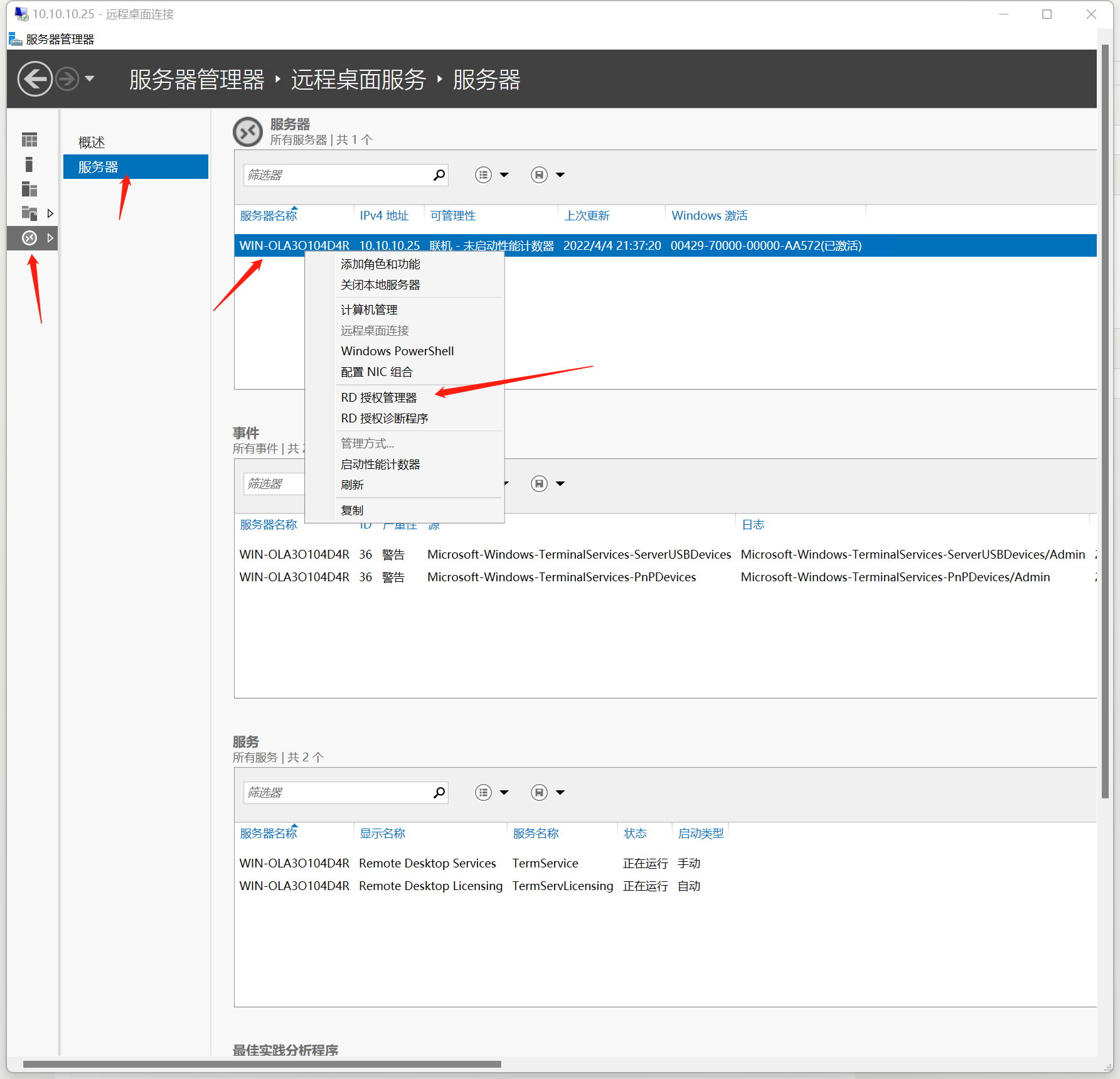Viewport: 1120px width, 1079px height.
Task: Select the WIN-OLA3O104D4R server row
Action: 665,245
